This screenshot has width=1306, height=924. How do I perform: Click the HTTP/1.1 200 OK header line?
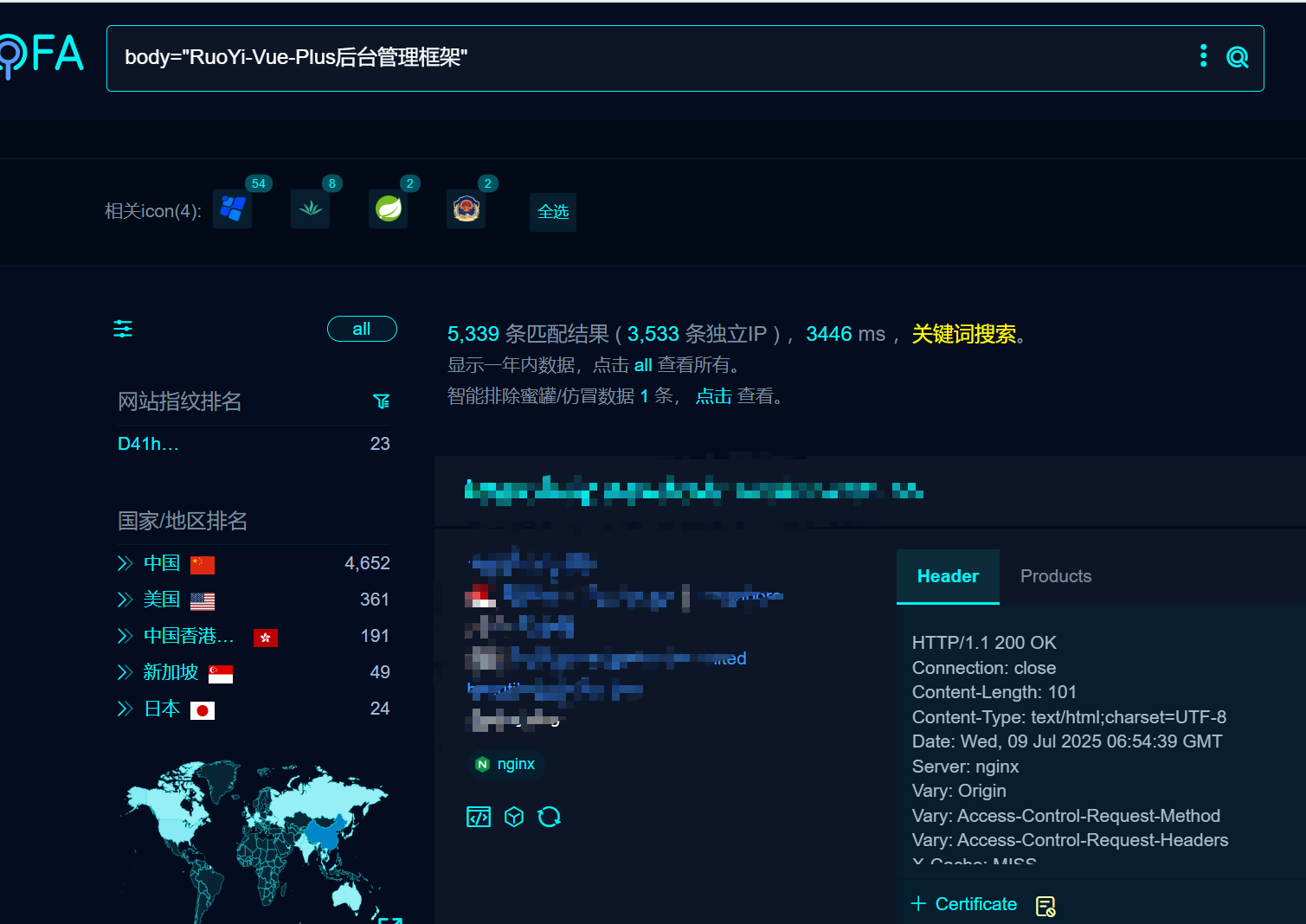click(984, 643)
